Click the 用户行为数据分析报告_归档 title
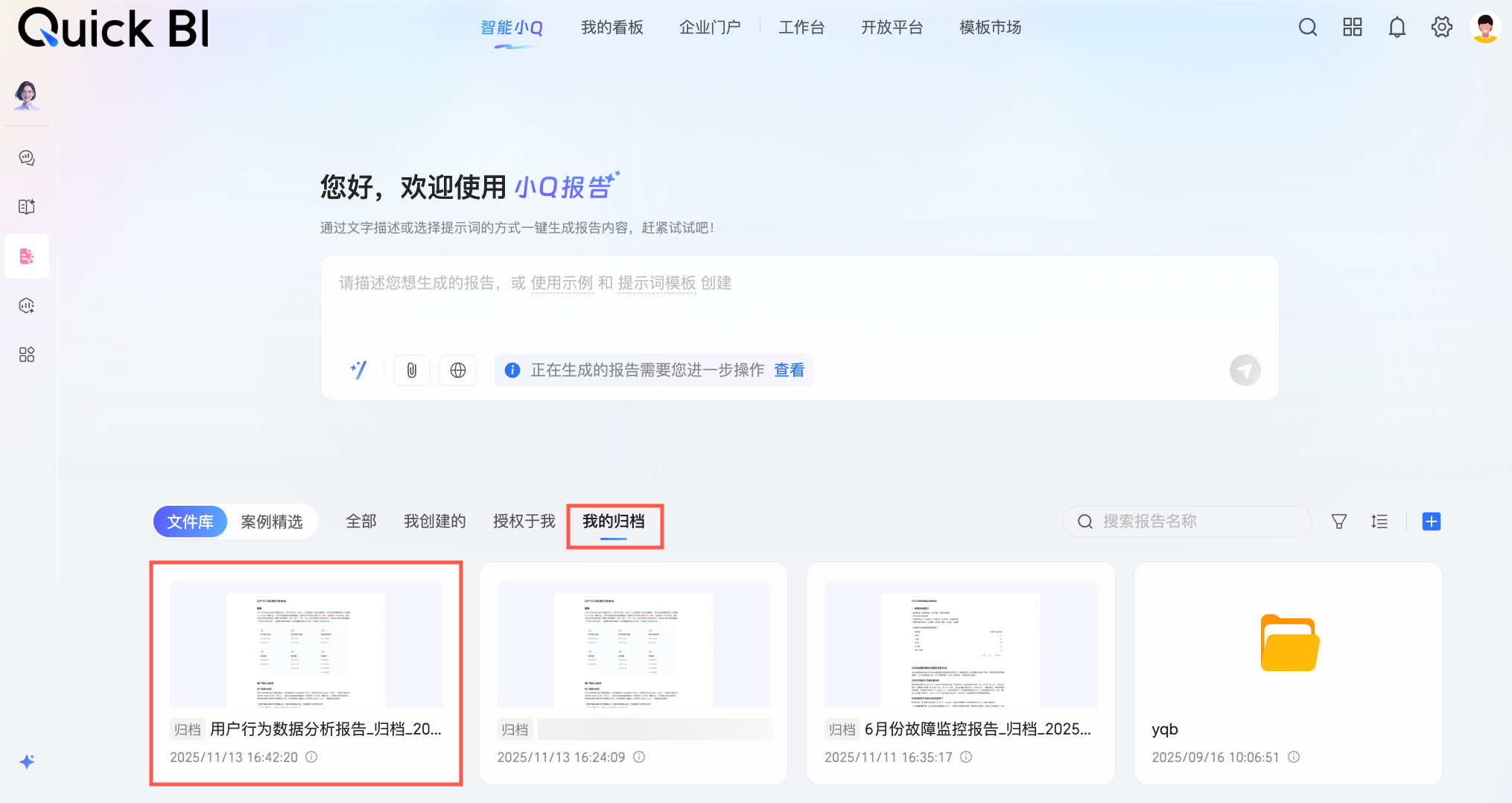Image resolution: width=1512 pixels, height=803 pixels. (326, 729)
